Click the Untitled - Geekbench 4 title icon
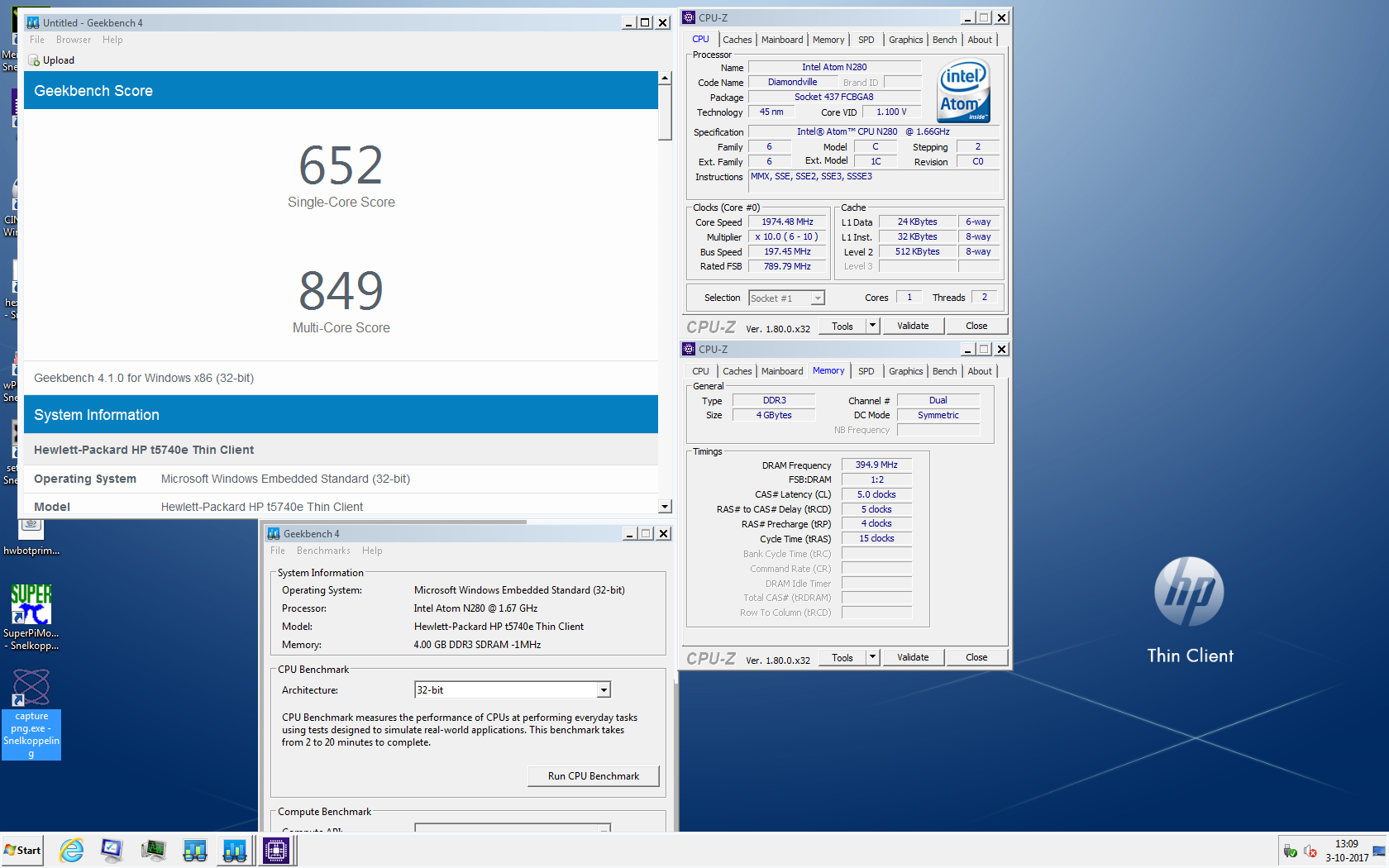This screenshot has width=1389, height=868. click(x=33, y=23)
